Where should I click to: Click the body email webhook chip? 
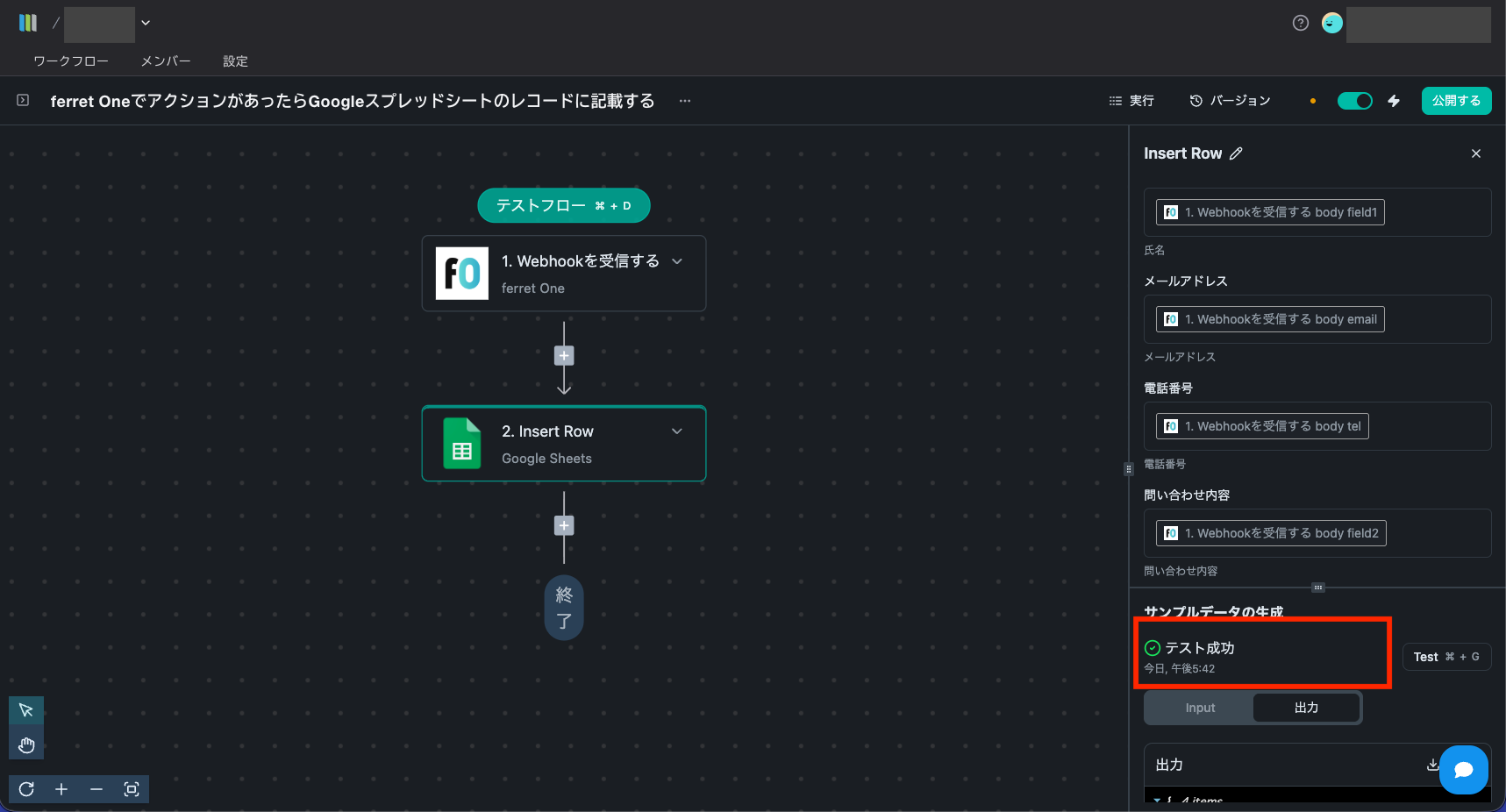pyautogui.click(x=1270, y=319)
